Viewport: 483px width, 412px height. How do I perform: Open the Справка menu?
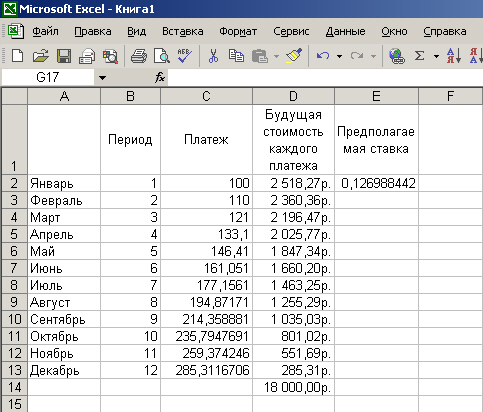[x=445, y=31]
